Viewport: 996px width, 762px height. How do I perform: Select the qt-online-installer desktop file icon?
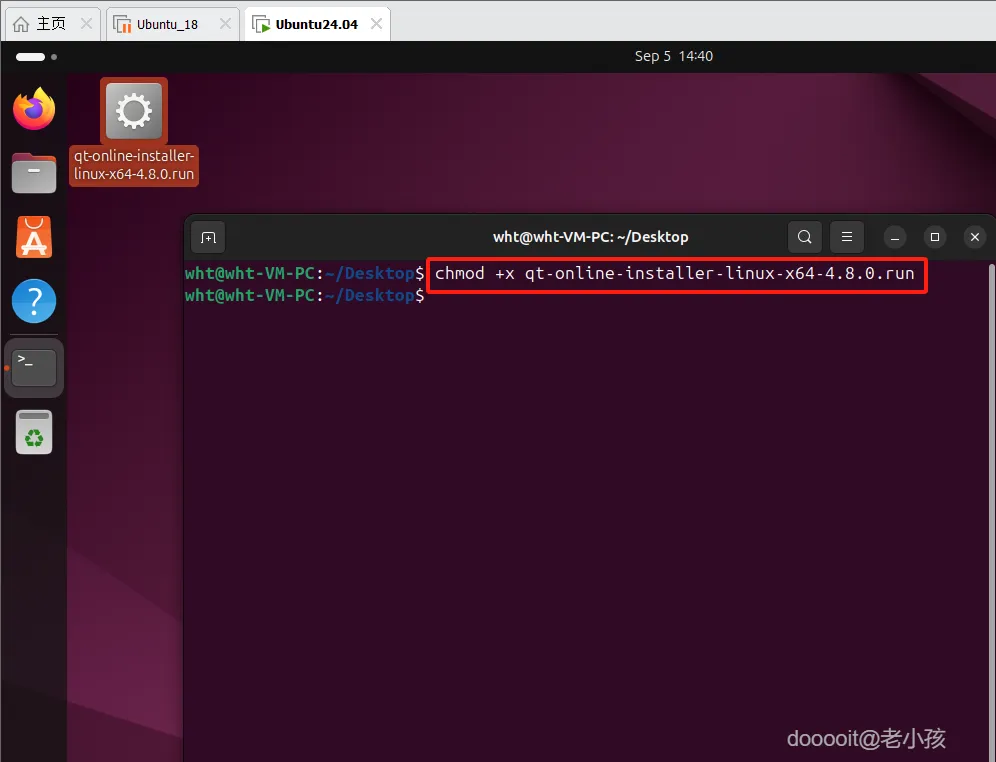click(134, 111)
